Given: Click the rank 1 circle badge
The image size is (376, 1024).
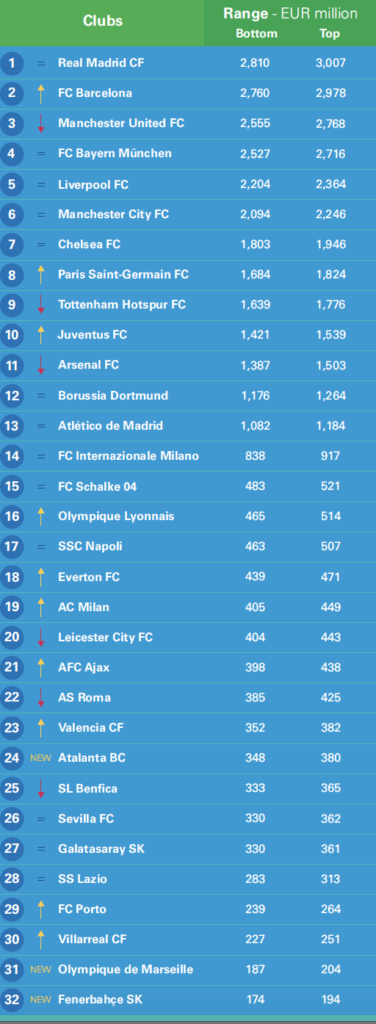Looking at the screenshot, I should pyautogui.click(x=12, y=63).
